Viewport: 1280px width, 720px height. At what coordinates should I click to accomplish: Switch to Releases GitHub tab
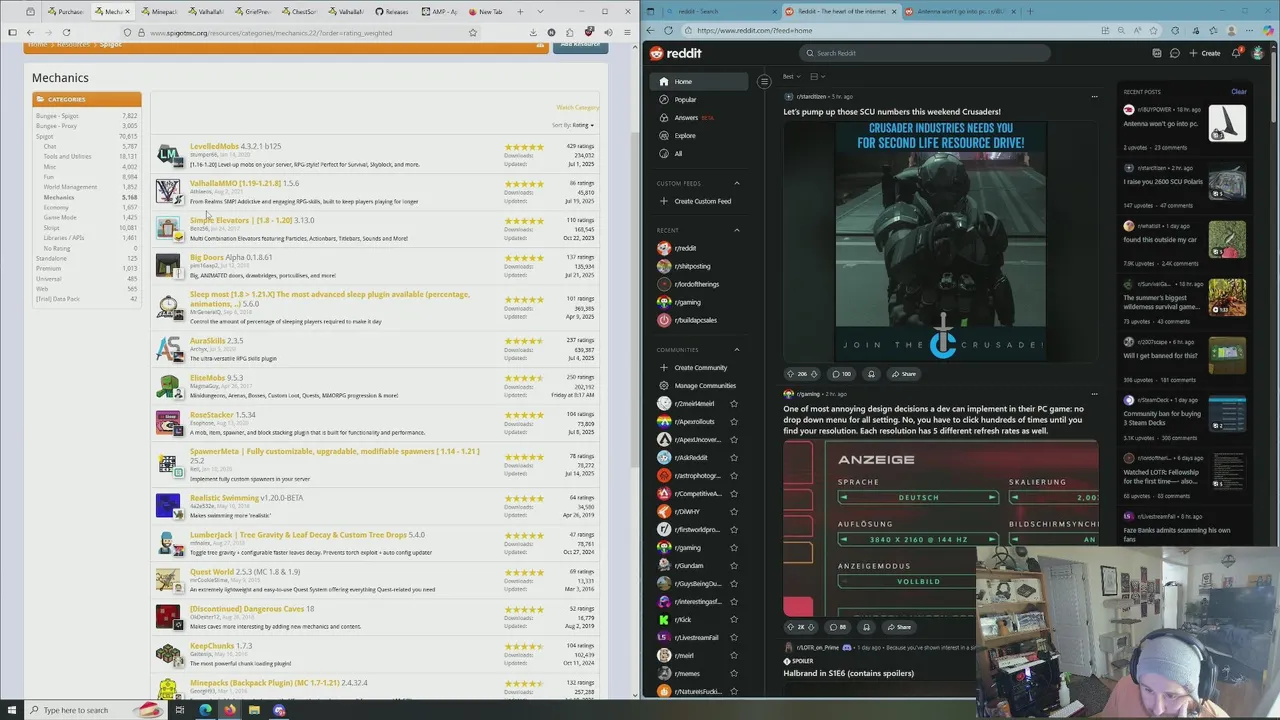[x=392, y=12]
